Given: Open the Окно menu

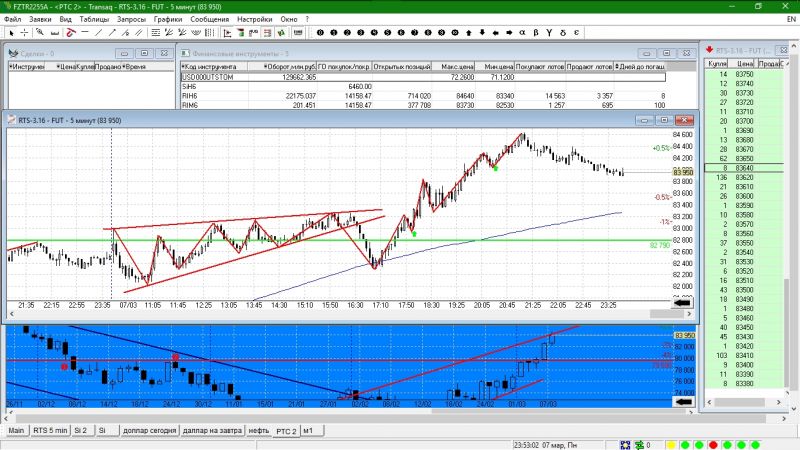Looking at the screenshot, I should 289,19.
